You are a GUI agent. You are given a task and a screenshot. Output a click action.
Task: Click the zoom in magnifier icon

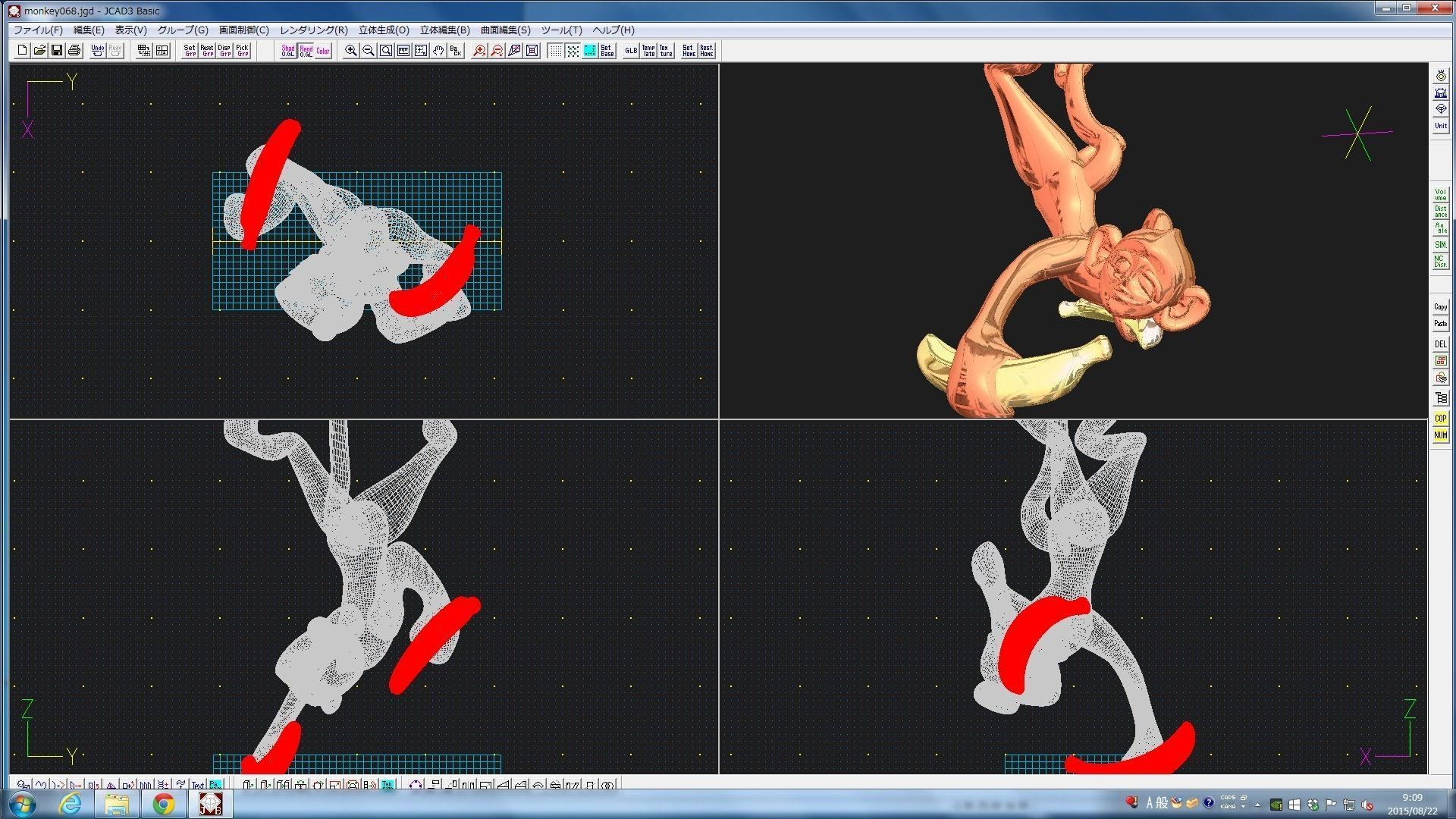coord(351,50)
